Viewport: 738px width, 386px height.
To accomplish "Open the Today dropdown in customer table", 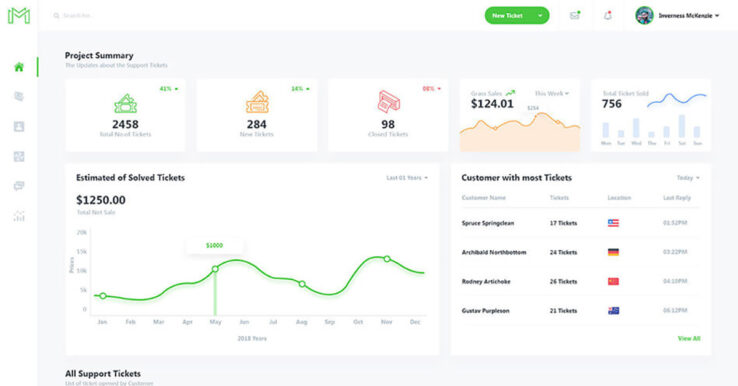I will pos(688,178).
